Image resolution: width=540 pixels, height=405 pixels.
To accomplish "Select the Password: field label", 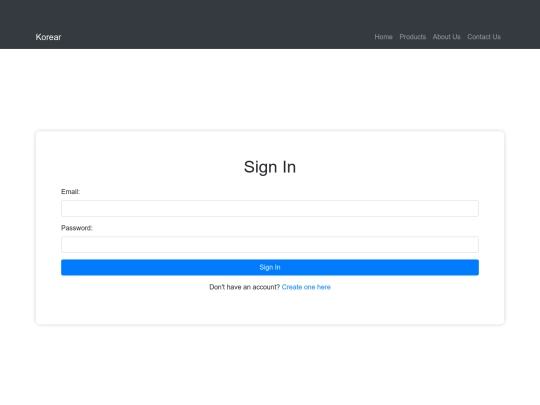I will [76, 228].
